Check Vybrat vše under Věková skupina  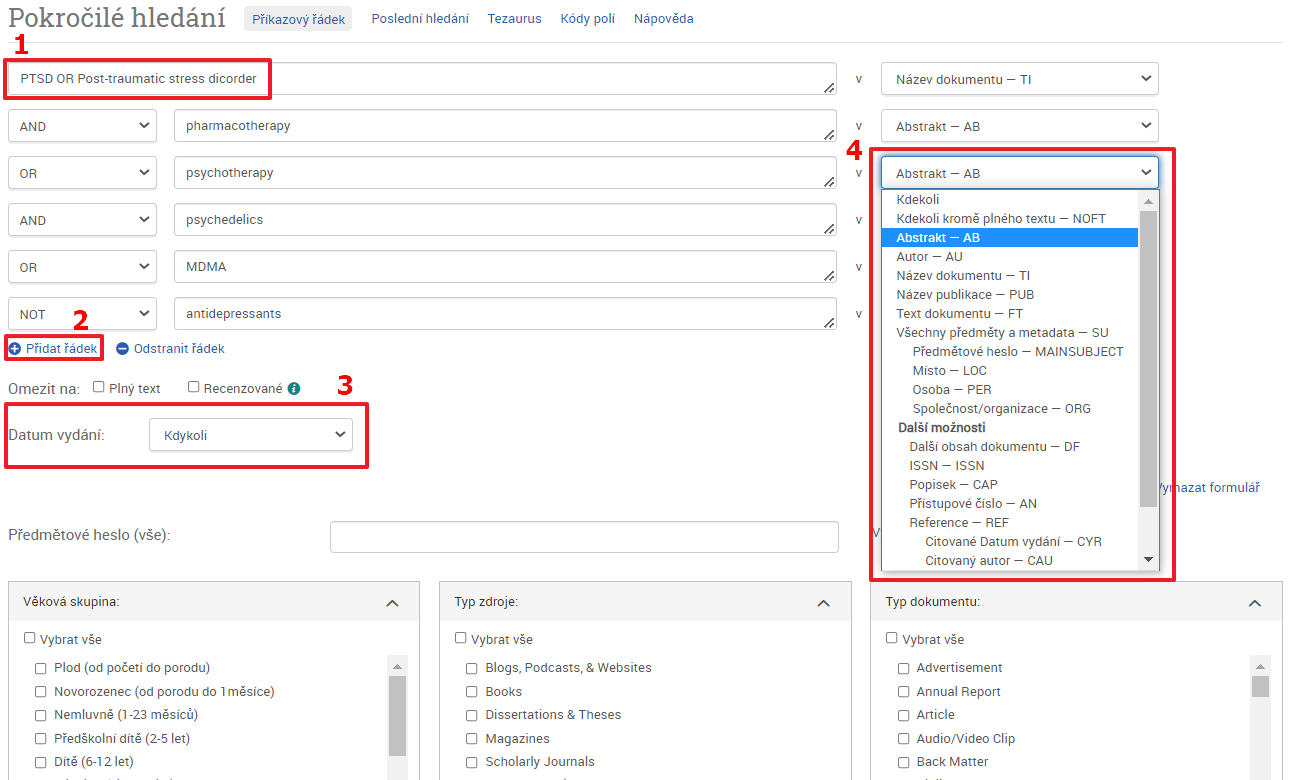pyautogui.click(x=30, y=638)
